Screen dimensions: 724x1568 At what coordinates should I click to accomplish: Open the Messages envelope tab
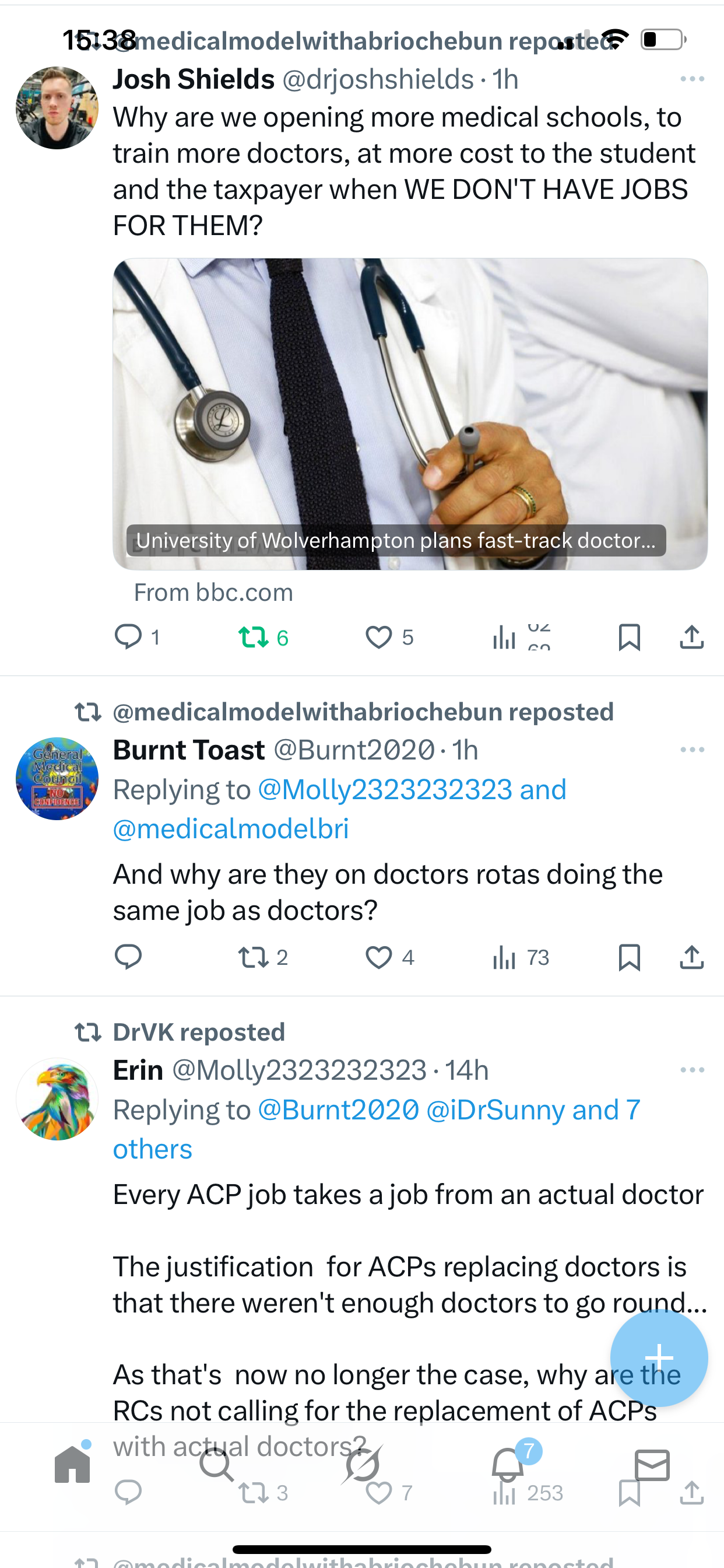tap(652, 1465)
